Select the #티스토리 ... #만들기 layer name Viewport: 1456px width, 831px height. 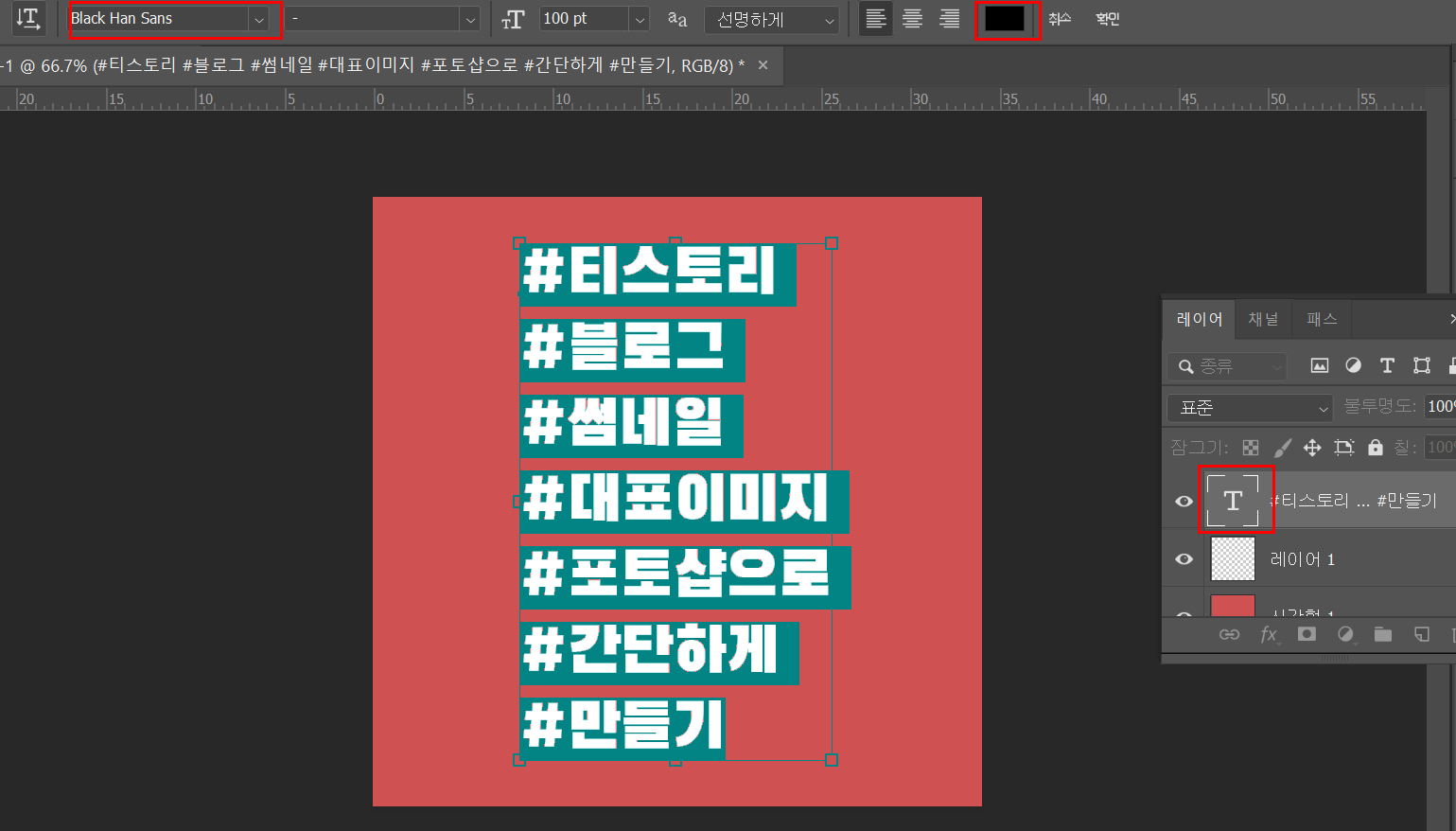(x=1353, y=501)
